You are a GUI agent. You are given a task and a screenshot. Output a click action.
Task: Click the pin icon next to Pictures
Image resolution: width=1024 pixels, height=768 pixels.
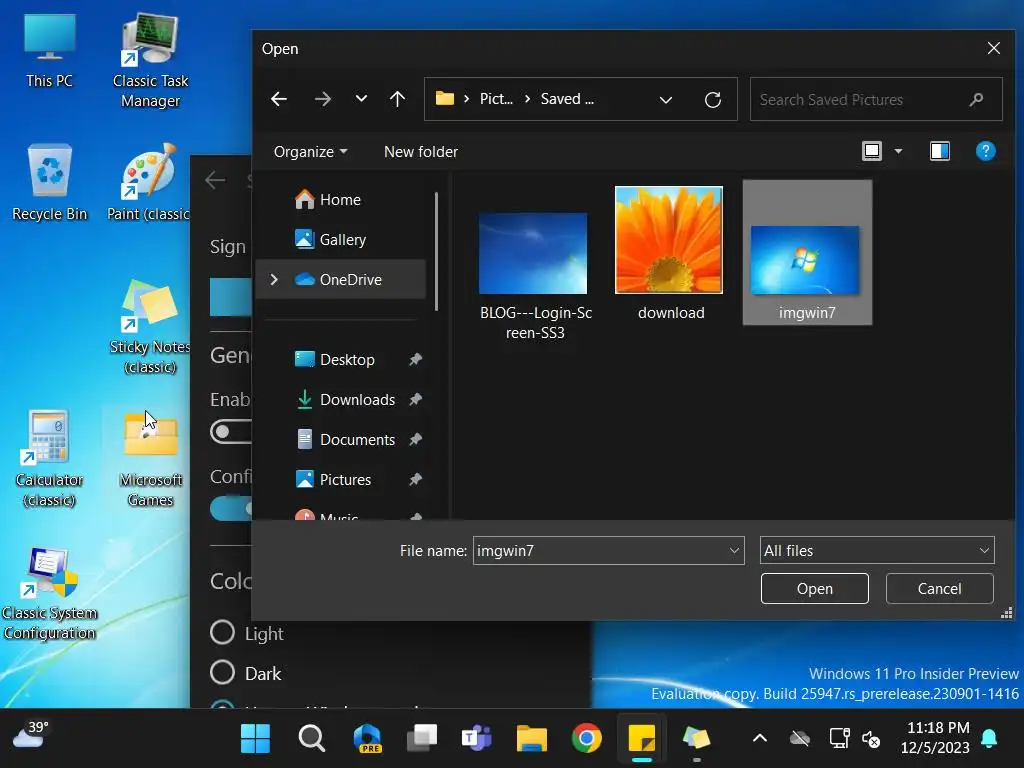pyautogui.click(x=415, y=479)
